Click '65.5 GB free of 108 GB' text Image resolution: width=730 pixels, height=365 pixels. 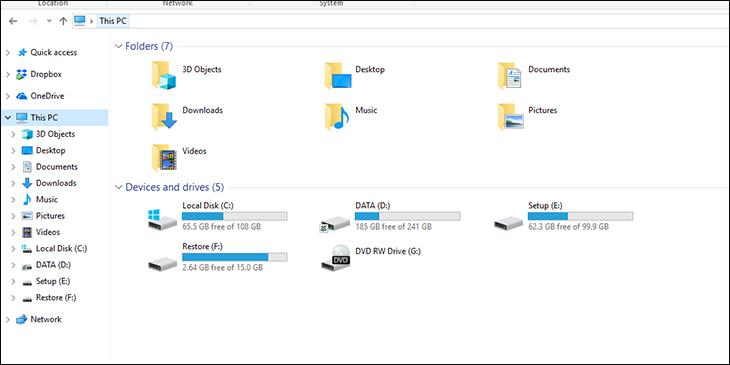tap(222, 227)
